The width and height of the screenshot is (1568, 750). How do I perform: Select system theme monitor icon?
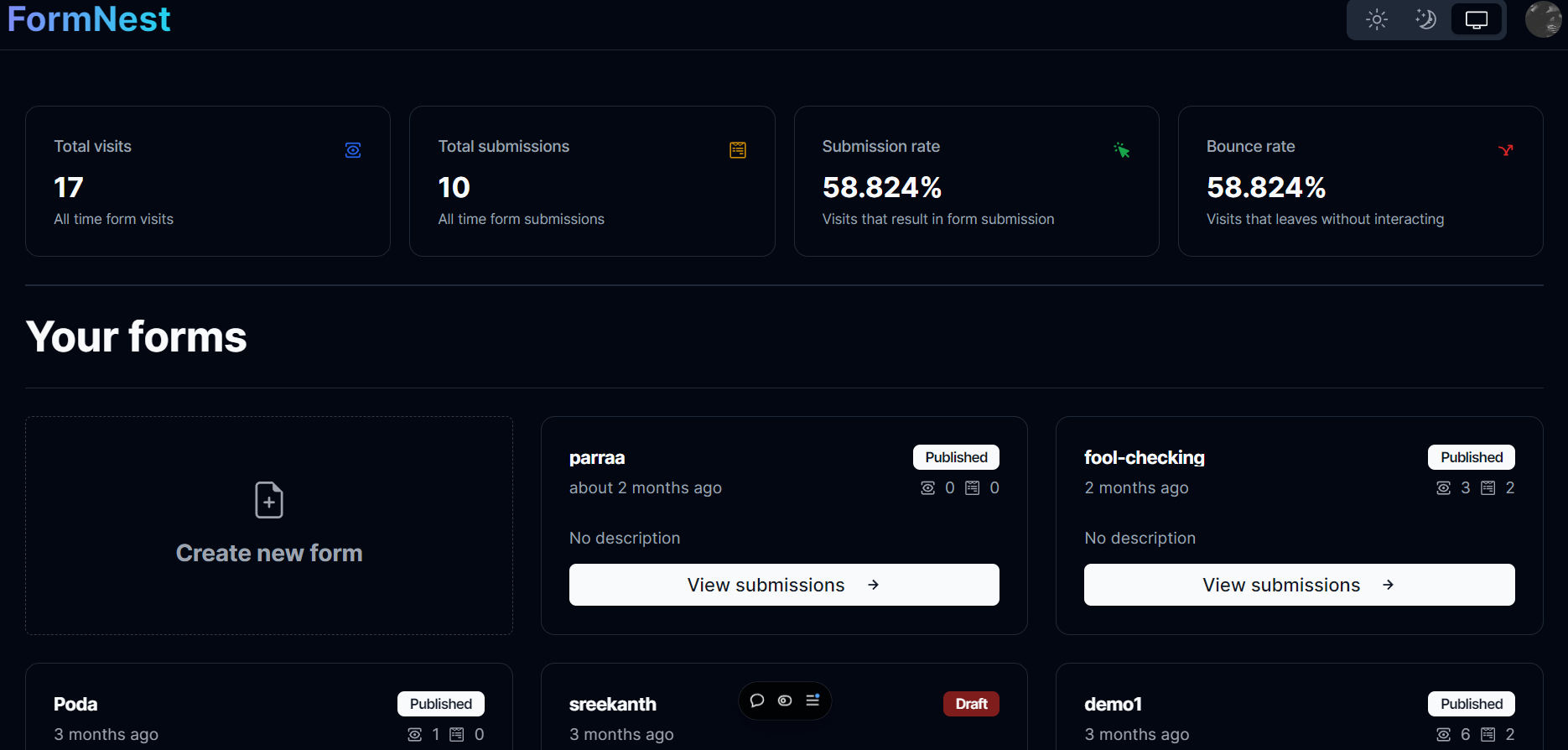point(1477,19)
